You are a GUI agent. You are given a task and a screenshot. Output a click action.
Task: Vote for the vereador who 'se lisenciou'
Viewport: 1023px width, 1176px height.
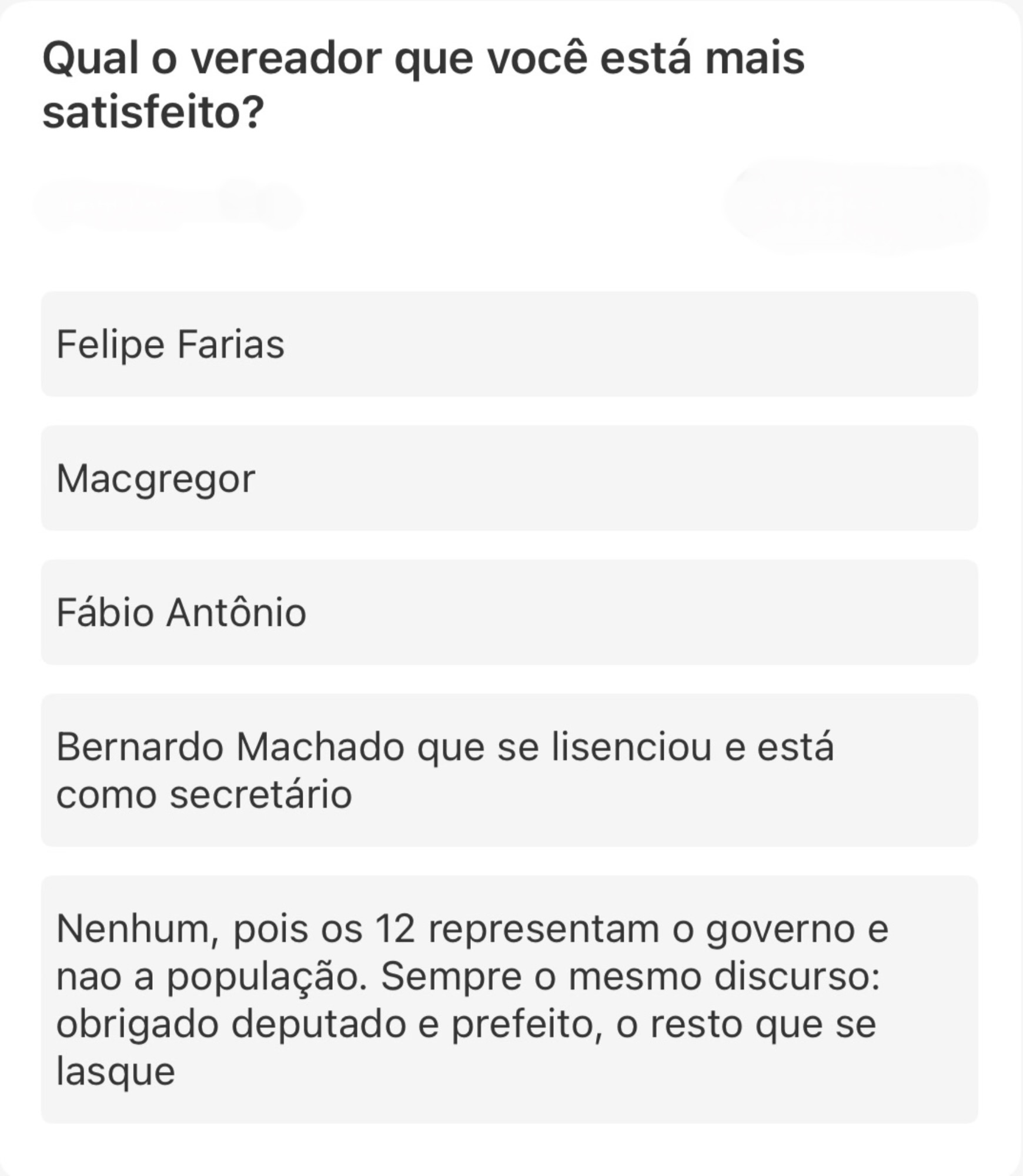(509, 770)
